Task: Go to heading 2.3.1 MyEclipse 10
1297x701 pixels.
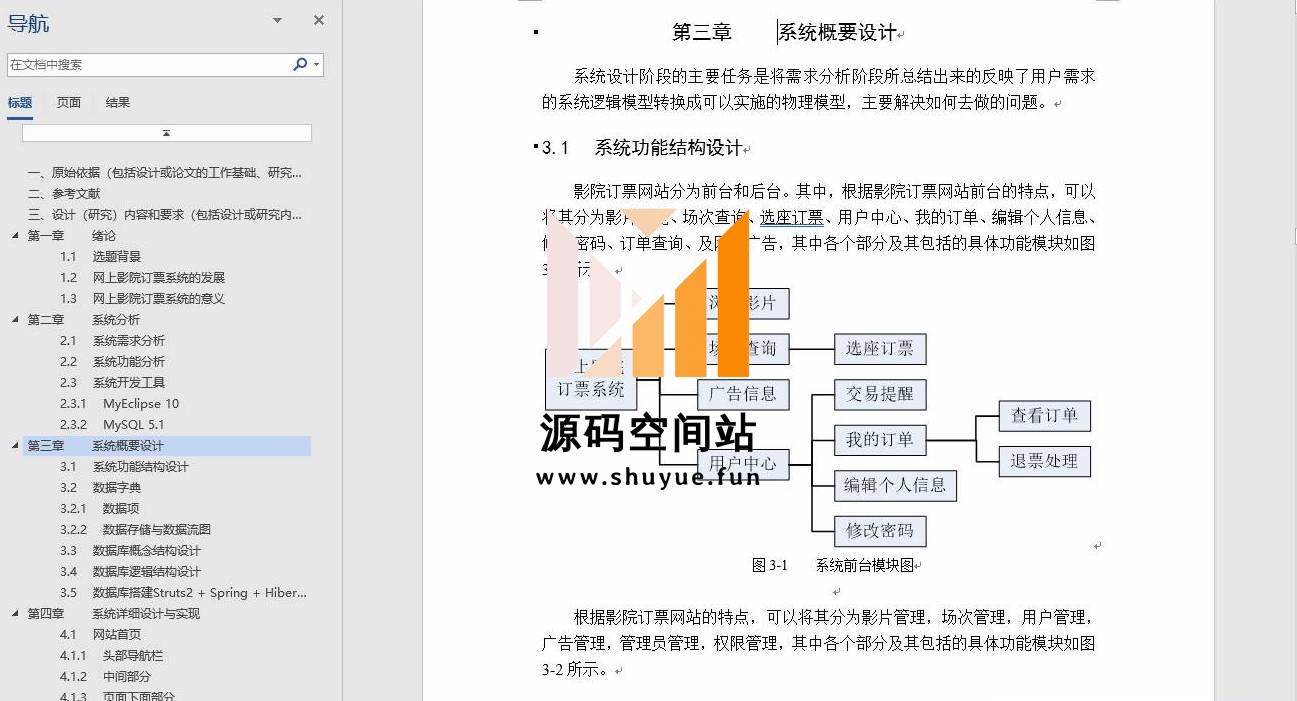Action: (119, 404)
